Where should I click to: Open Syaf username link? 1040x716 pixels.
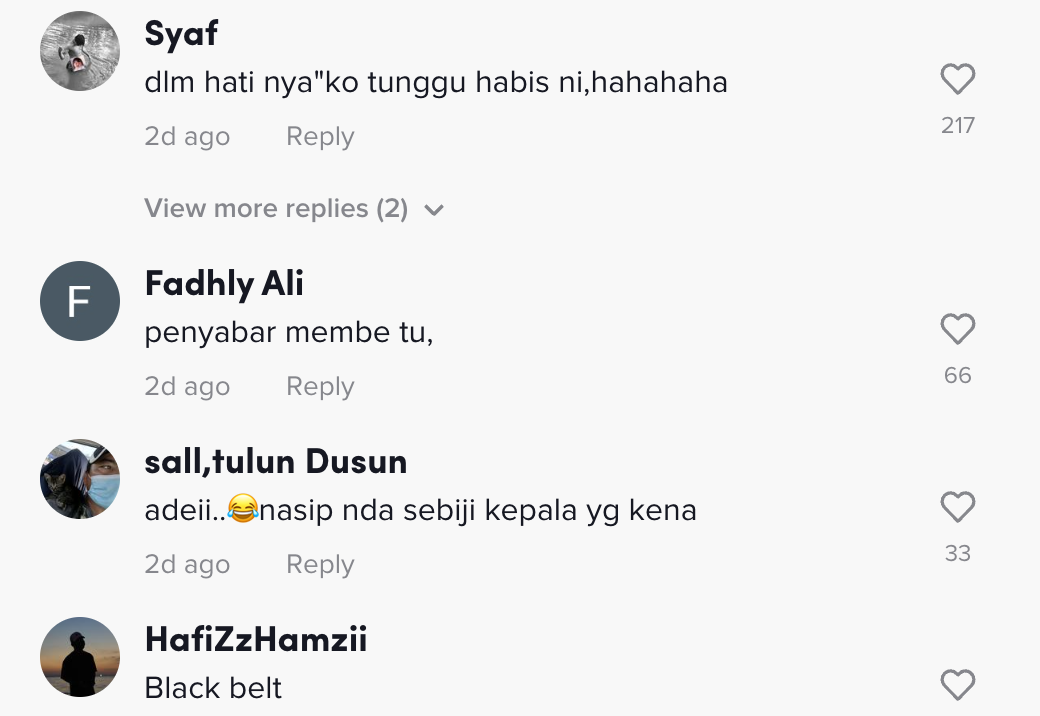tap(181, 33)
